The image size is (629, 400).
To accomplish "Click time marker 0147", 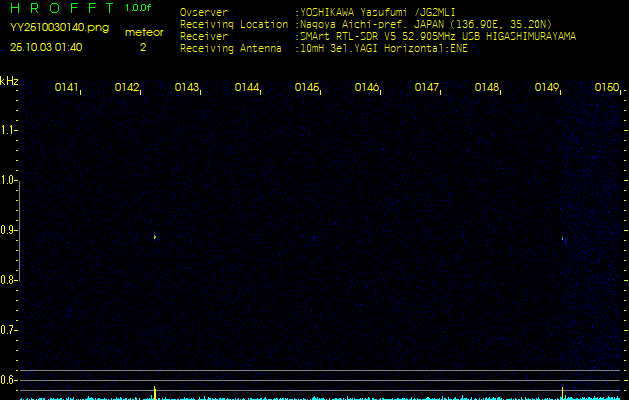I will [426, 87].
